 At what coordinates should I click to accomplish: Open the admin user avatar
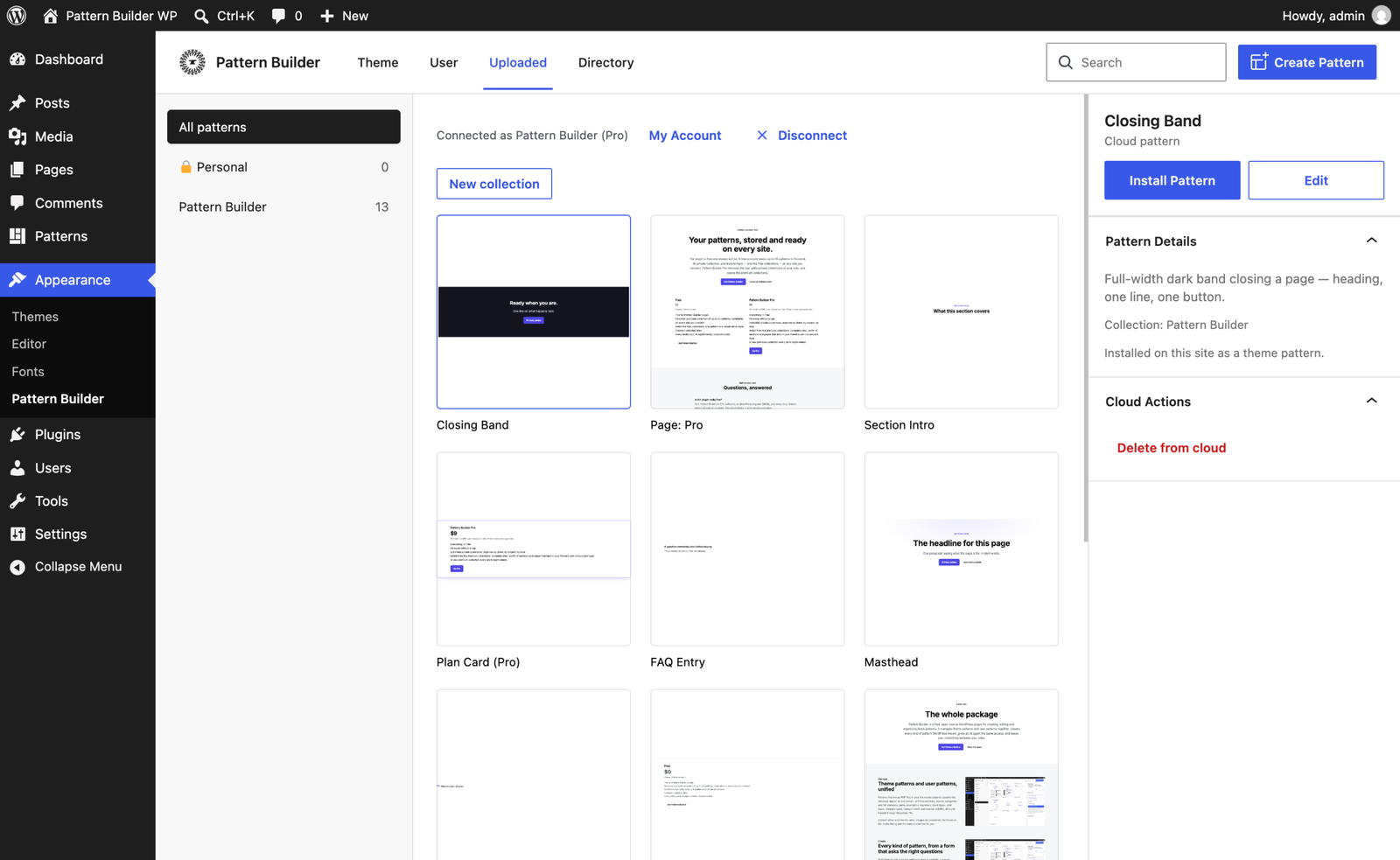coord(1382,16)
